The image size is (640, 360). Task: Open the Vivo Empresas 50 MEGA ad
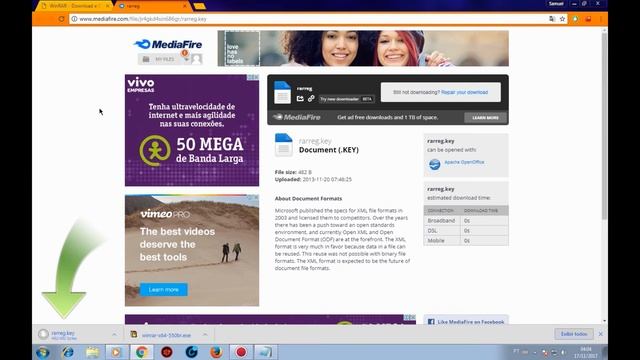(x=192, y=130)
